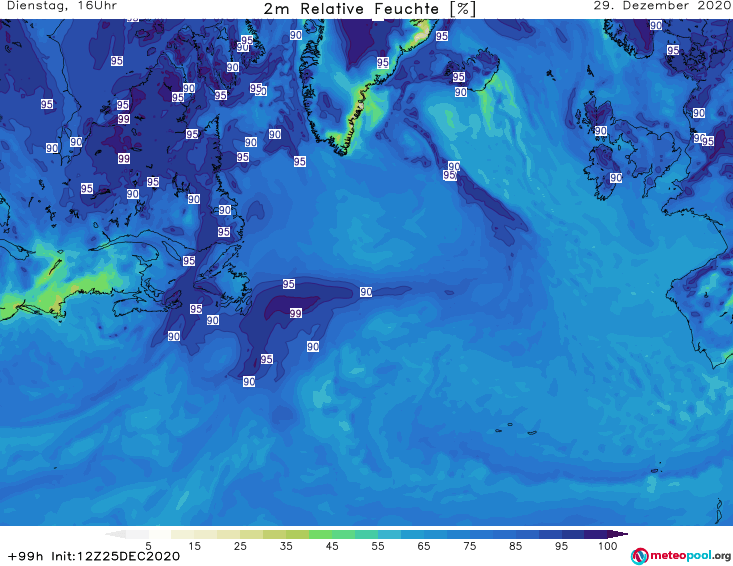Click the "45" label on the color scale
Viewport: 733px width, 566px height.
pos(332,546)
